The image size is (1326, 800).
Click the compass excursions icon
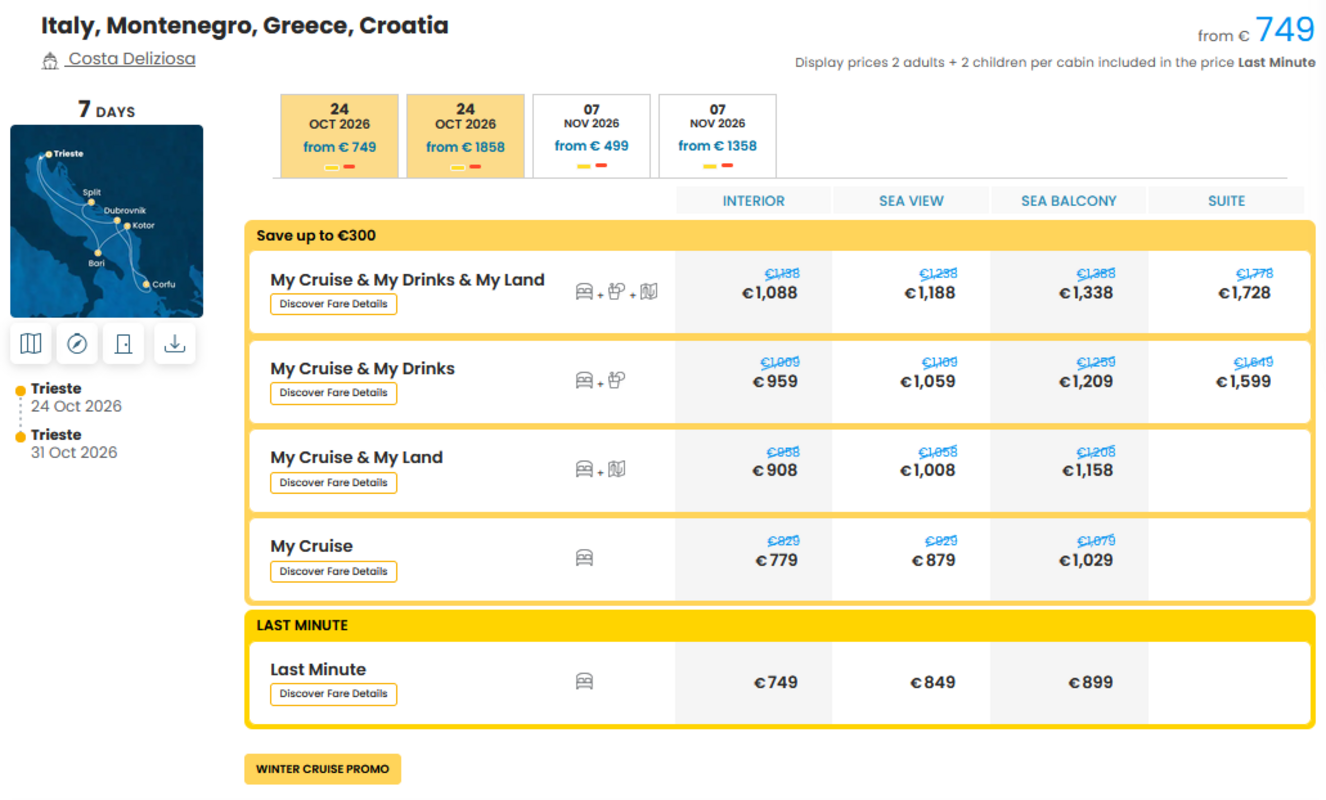[x=77, y=344]
